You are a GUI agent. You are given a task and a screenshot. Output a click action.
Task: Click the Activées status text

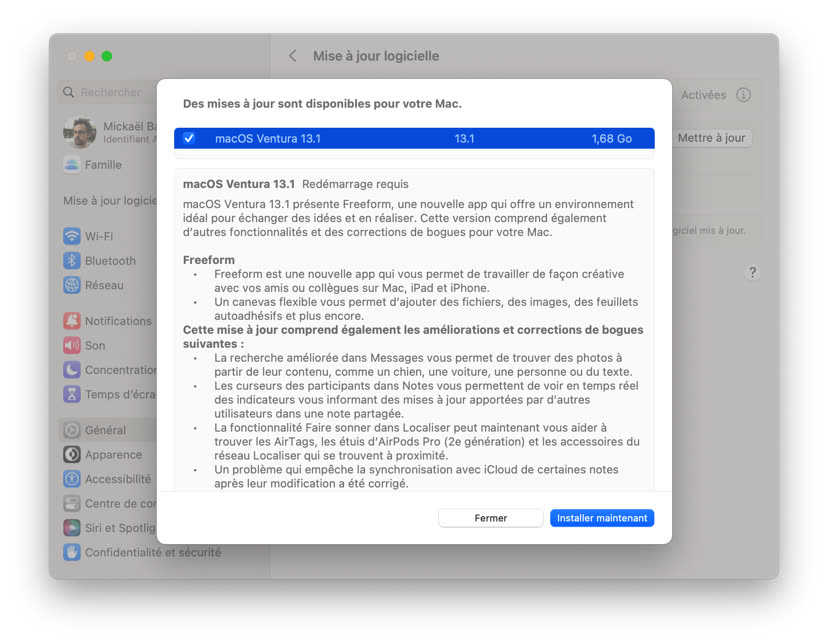click(703, 95)
